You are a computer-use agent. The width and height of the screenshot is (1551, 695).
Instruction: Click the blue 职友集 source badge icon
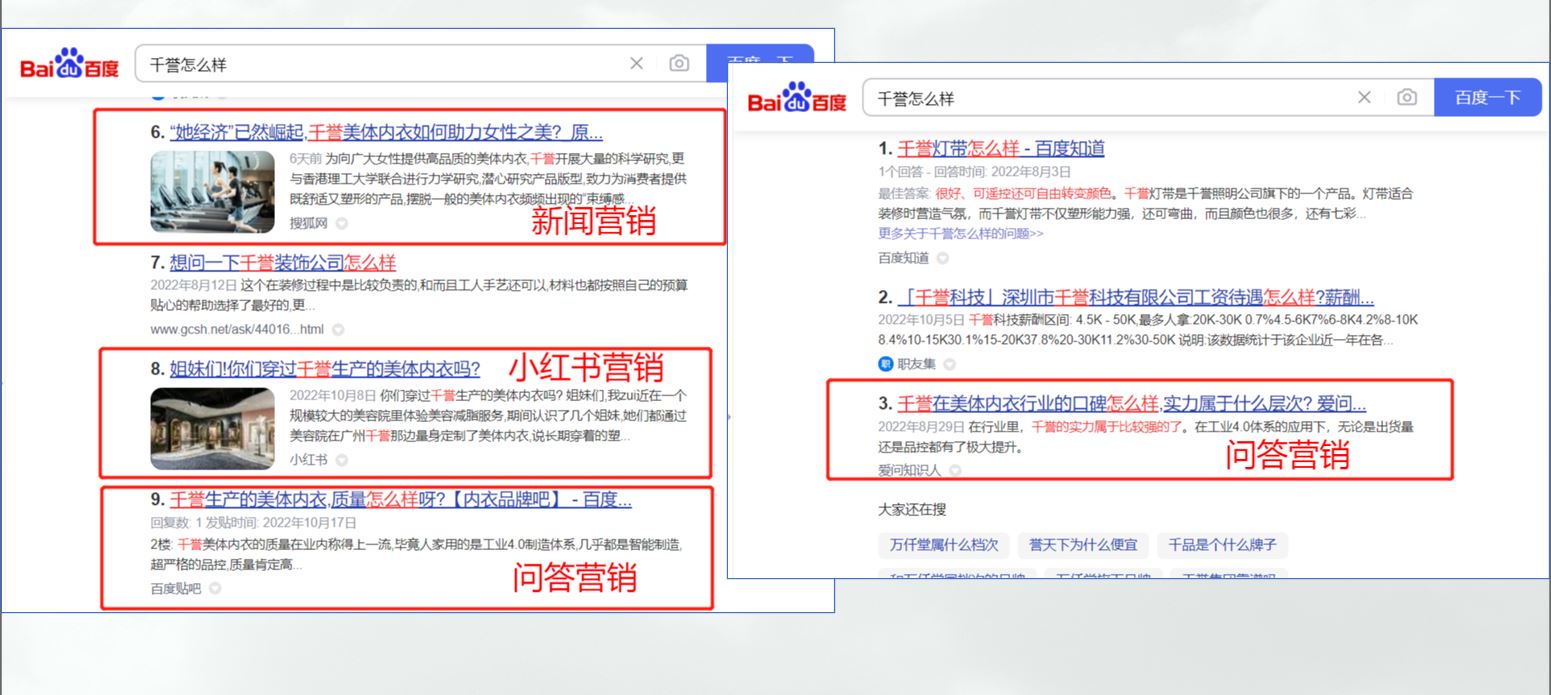[x=885, y=364]
